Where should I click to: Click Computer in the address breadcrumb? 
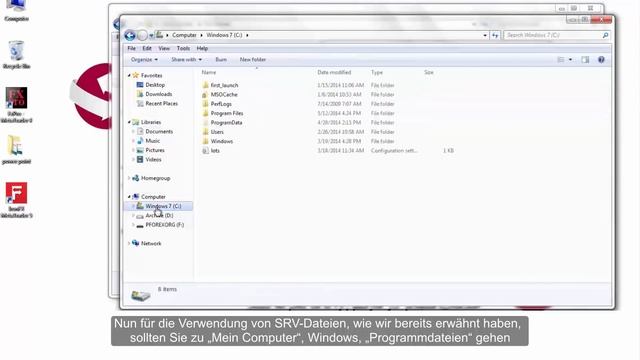(184, 36)
